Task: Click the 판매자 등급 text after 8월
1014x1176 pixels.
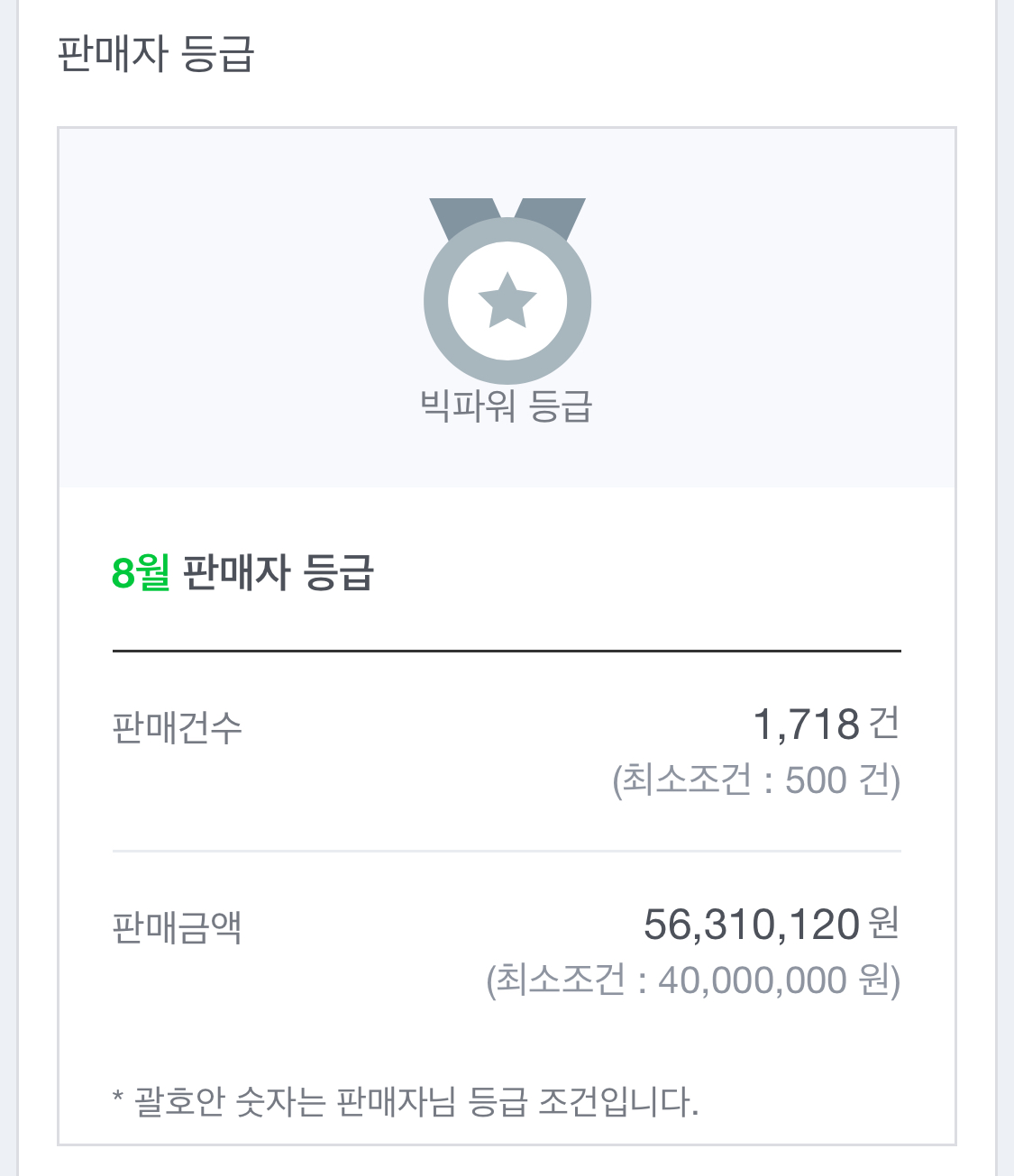Action: tap(279, 572)
